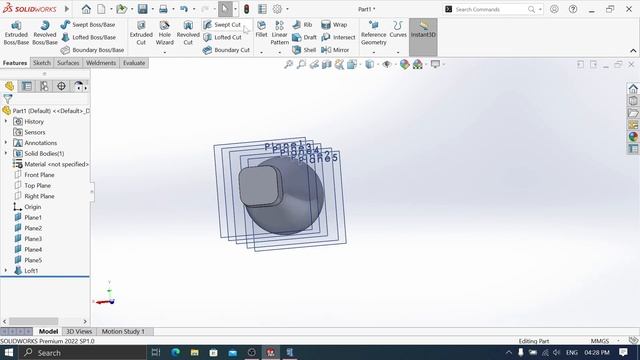Image resolution: width=640 pixels, height=360 pixels.
Task: Select the Revolved Boss/Base tool
Action: pos(44,33)
